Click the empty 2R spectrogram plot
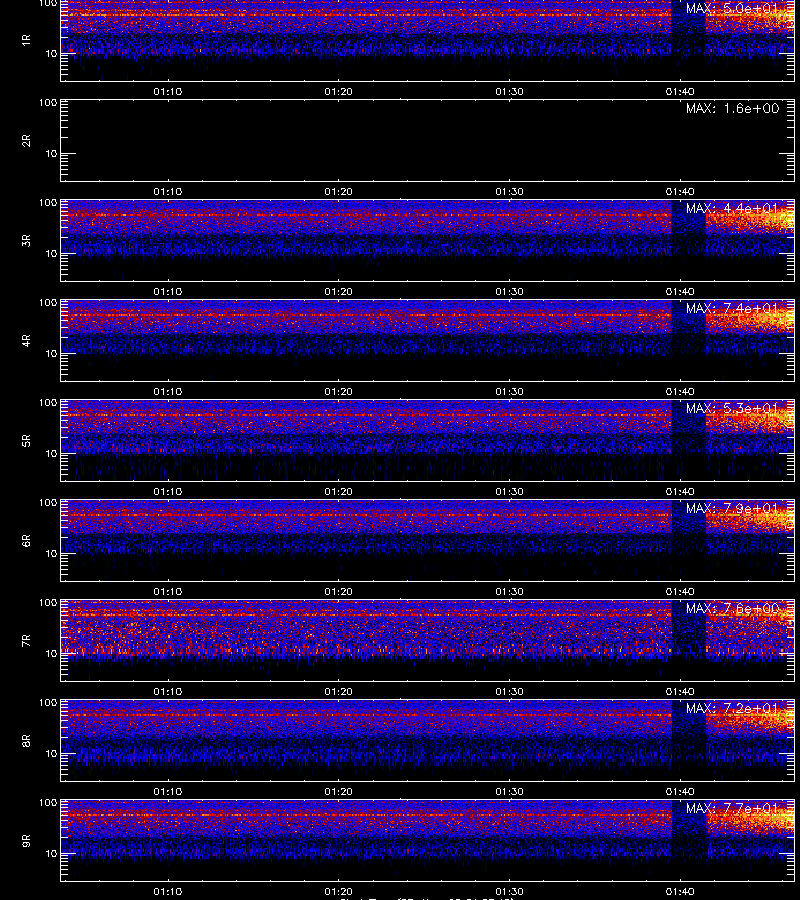The image size is (800, 900). (x=428, y=141)
